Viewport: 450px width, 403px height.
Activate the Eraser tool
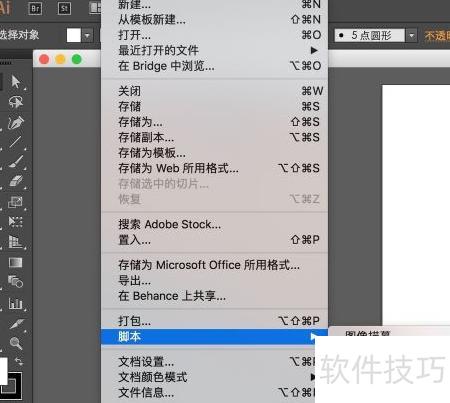[x=15, y=182]
